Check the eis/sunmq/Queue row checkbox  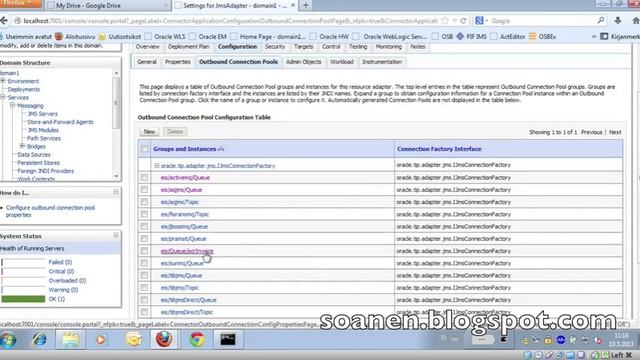tap(144, 263)
